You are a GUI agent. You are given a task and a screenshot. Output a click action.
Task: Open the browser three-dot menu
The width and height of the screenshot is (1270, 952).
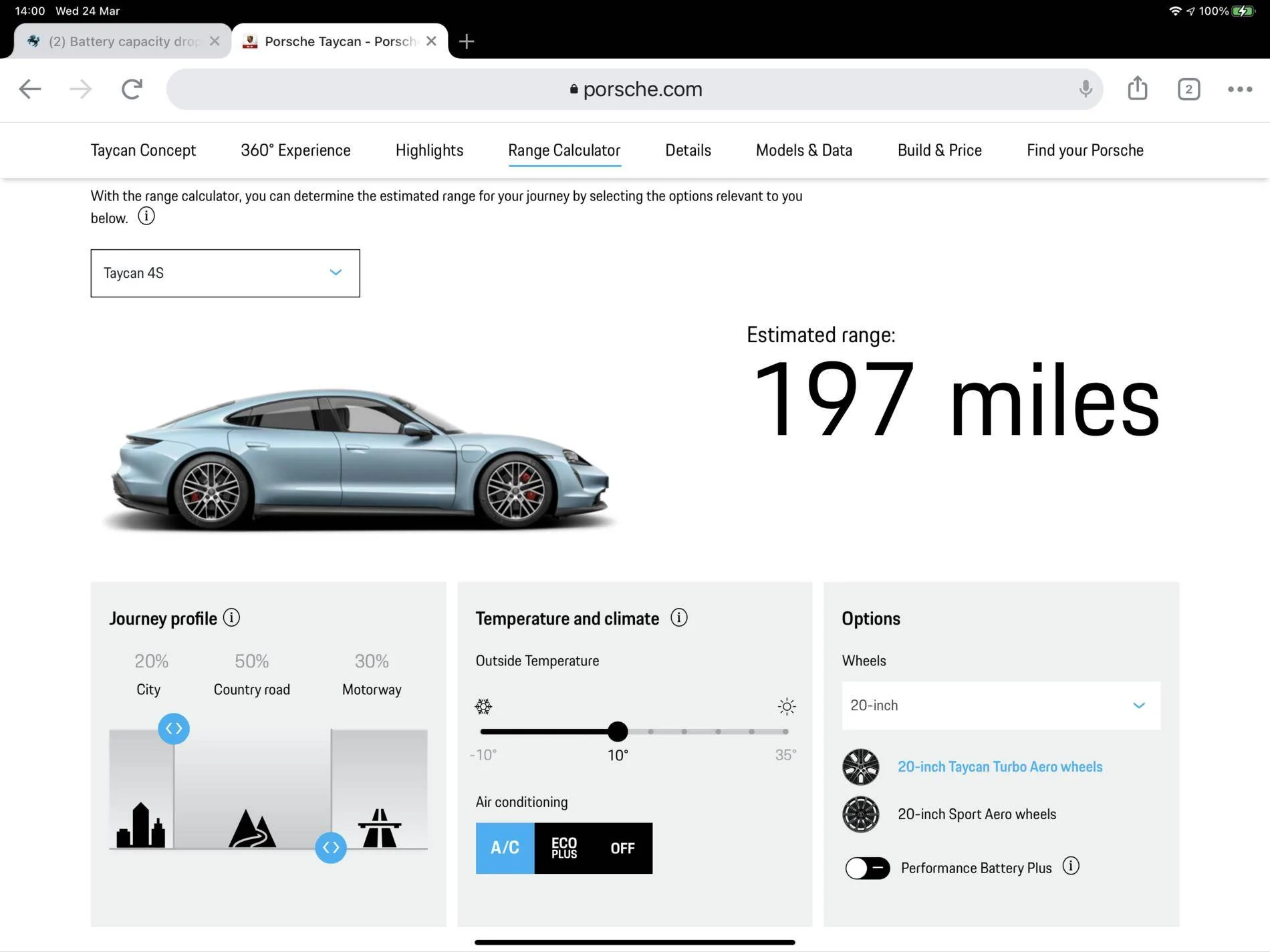1240,89
